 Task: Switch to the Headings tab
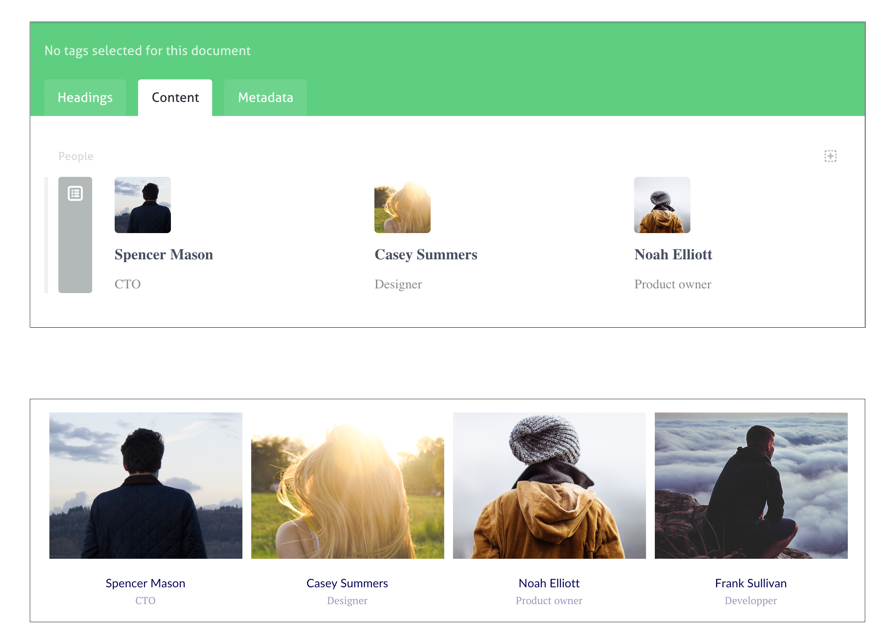[85, 98]
